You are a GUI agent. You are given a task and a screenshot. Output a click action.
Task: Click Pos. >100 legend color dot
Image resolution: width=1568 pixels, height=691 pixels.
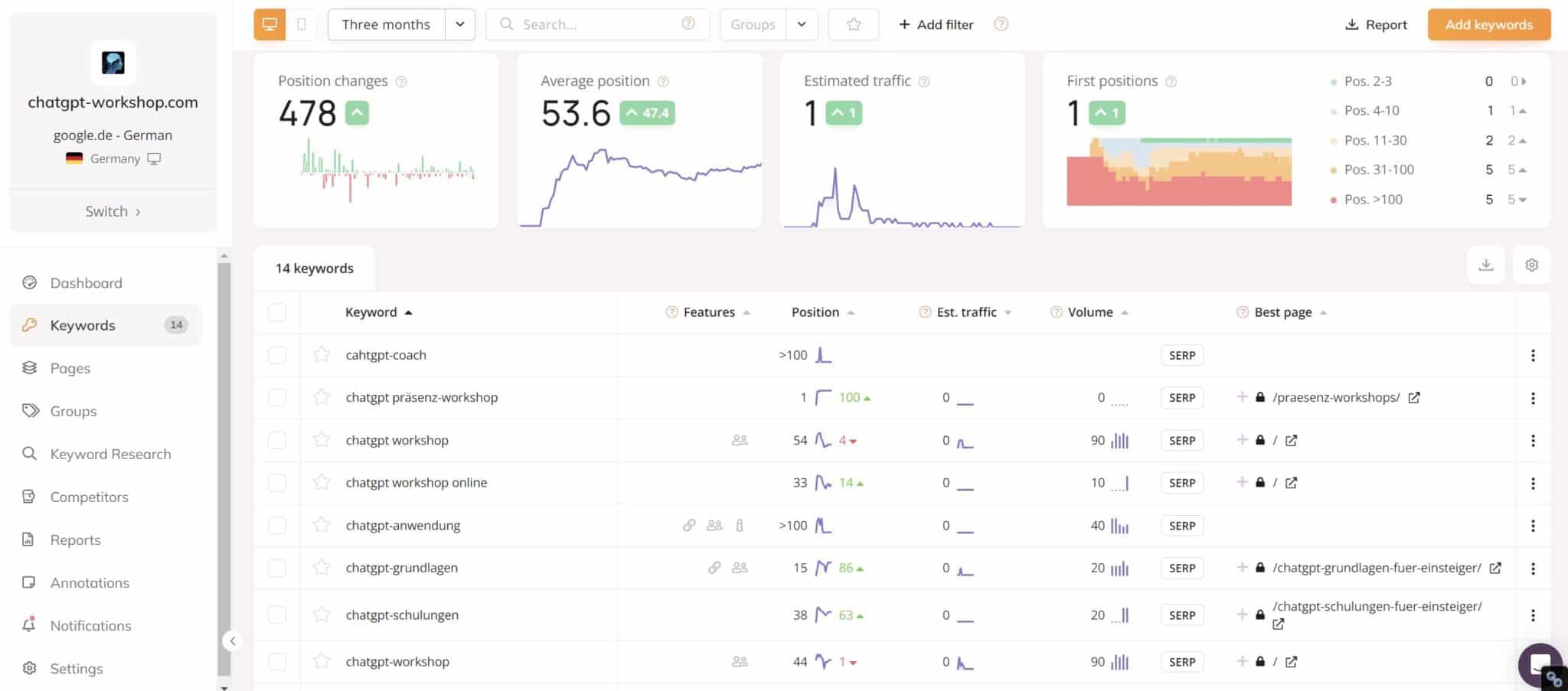coord(1334,200)
